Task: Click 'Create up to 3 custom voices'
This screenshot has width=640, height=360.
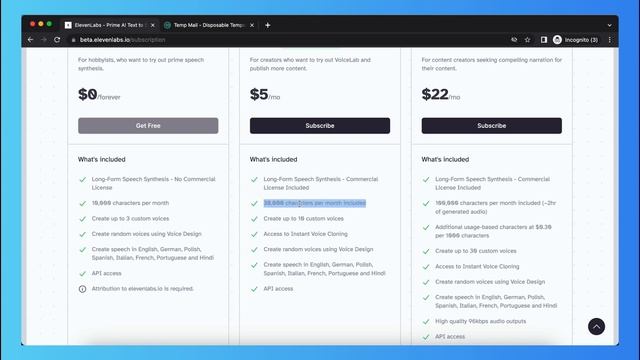Action: pyautogui.click(x=130, y=219)
